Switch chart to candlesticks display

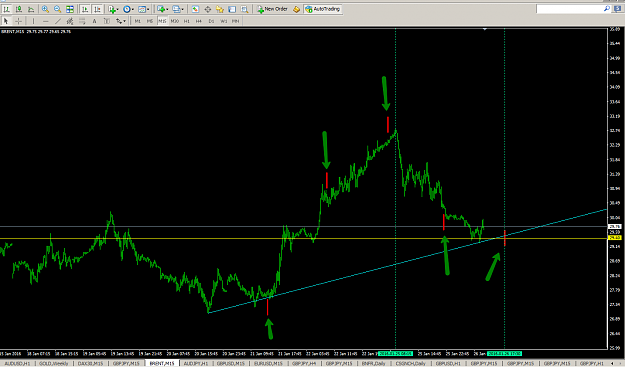point(19,9)
